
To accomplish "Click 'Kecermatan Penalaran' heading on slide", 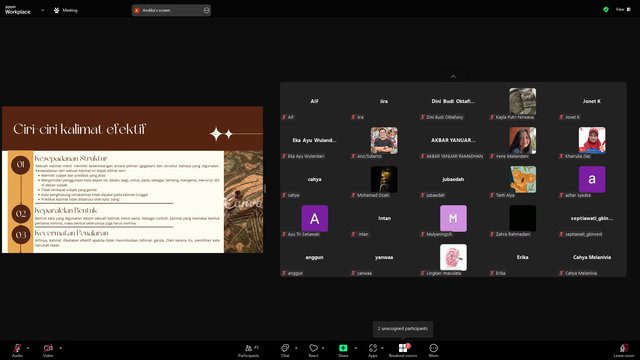I will coord(71,233).
